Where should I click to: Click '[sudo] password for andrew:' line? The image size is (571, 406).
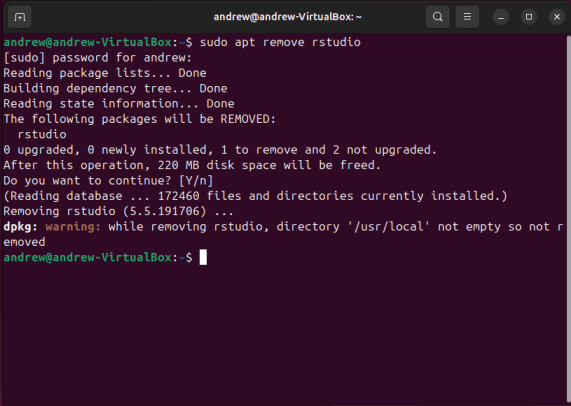point(97,58)
